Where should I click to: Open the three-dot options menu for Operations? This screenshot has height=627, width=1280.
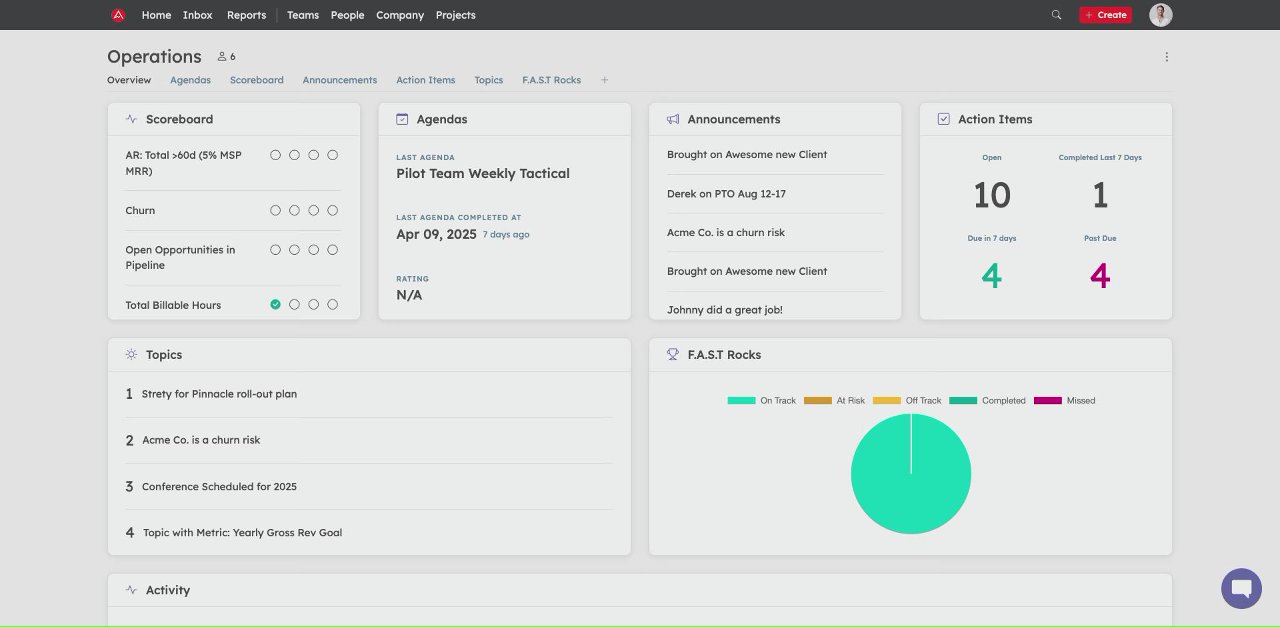click(x=1166, y=57)
